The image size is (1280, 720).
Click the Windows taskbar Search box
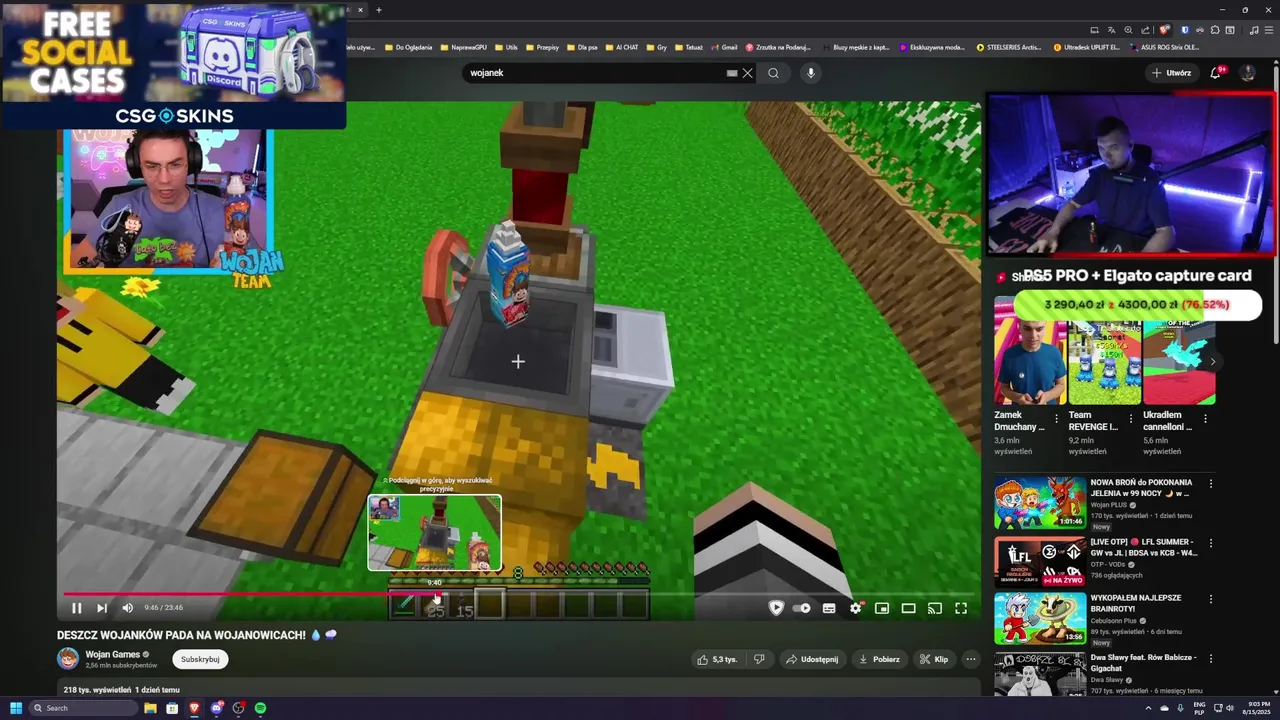[x=84, y=708]
